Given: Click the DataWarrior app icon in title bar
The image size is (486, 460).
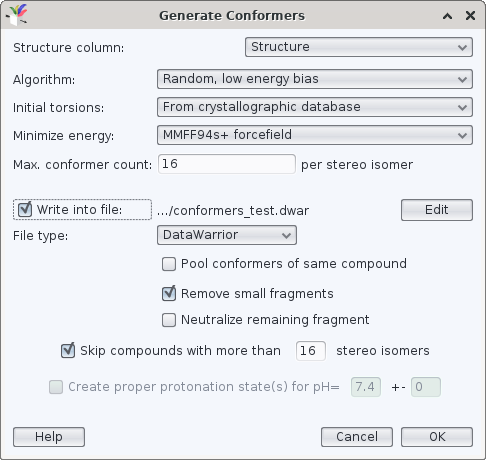Looking at the screenshot, I should pos(17,15).
